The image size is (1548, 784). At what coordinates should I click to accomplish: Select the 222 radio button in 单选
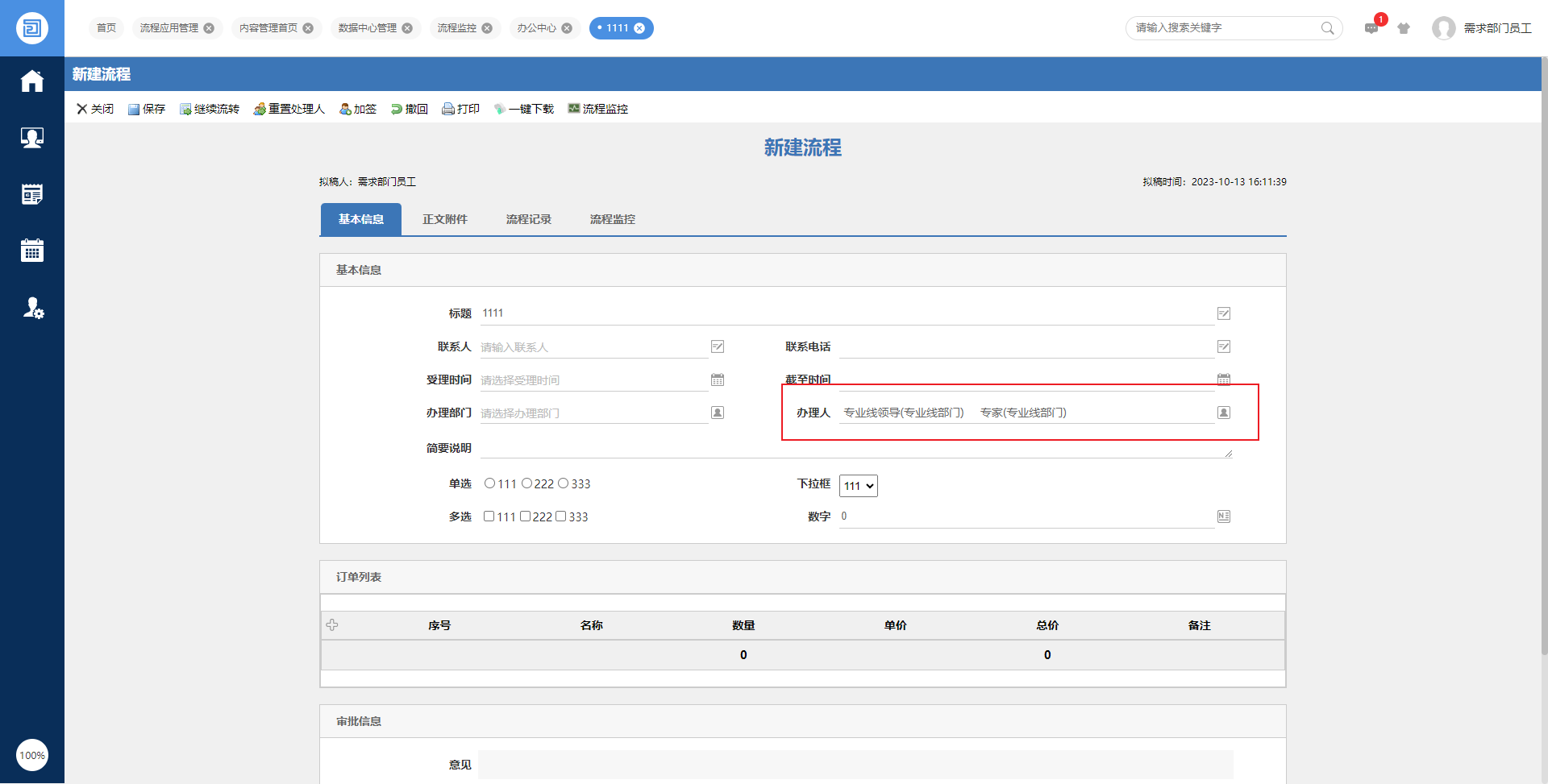point(526,483)
